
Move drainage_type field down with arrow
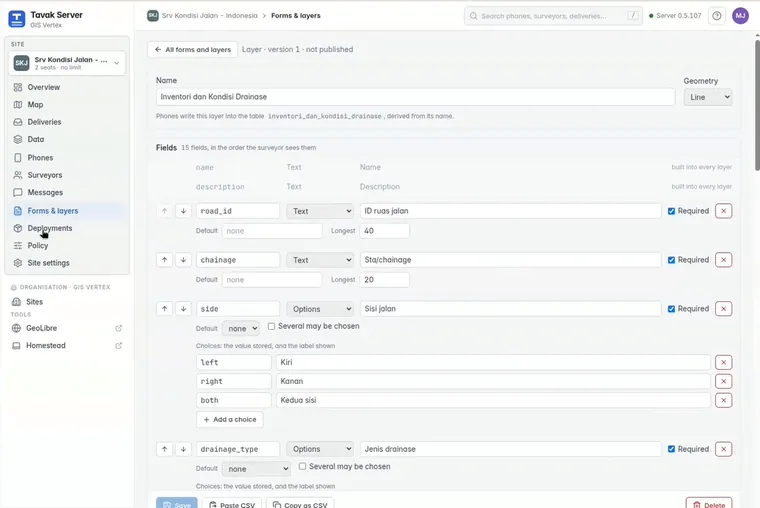[x=183, y=449]
